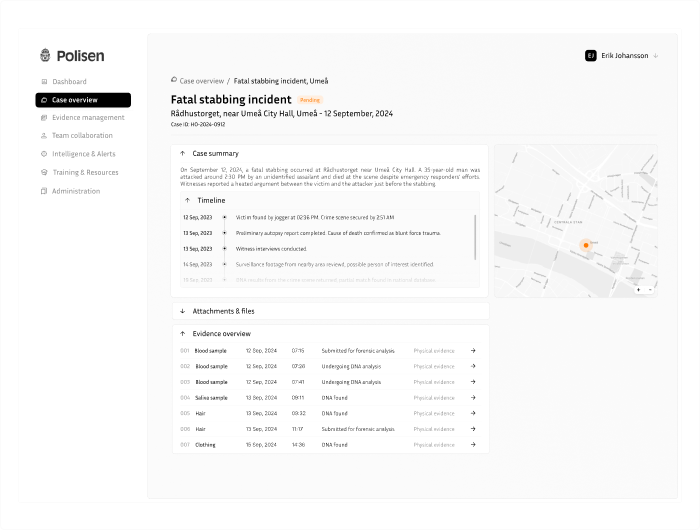Open evidence 004 Saliva sample arrow
Image resolution: width=700 pixels, height=530 pixels.
pyautogui.click(x=473, y=397)
